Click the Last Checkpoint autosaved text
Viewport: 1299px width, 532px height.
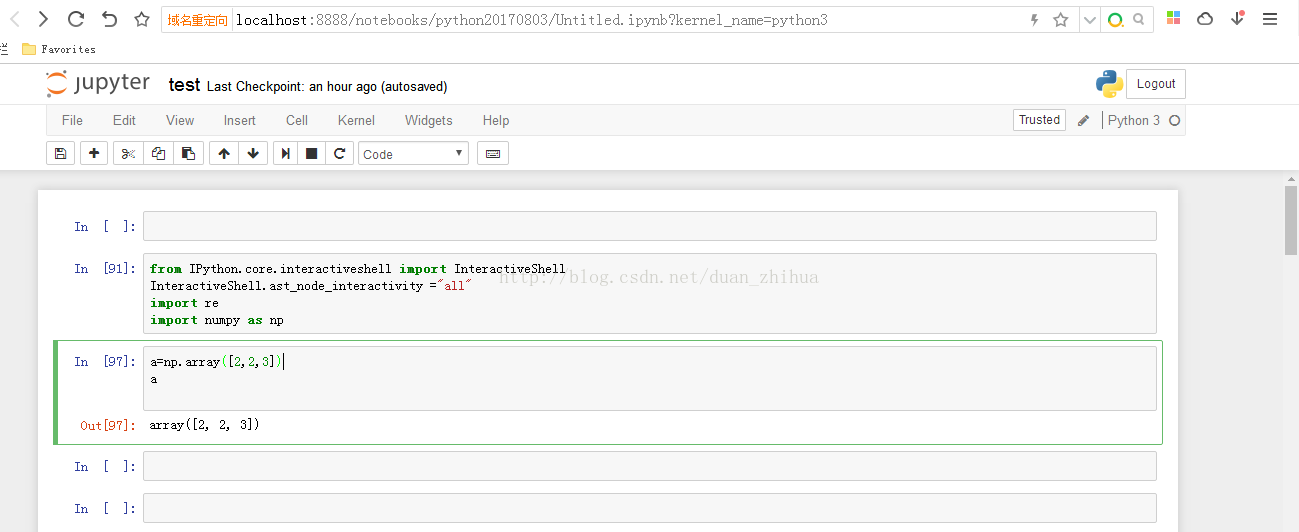tap(327, 87)
